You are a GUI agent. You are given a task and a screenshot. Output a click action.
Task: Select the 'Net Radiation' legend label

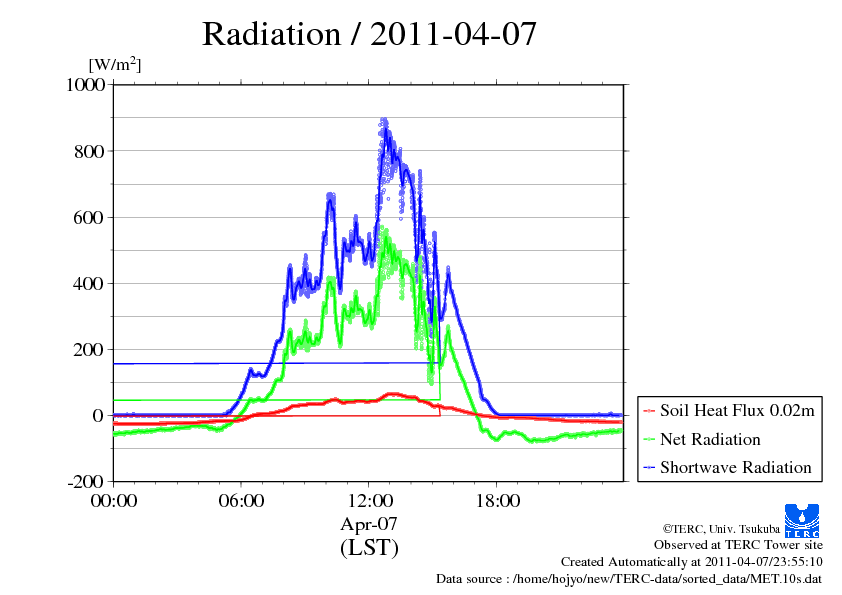point(710,439)
